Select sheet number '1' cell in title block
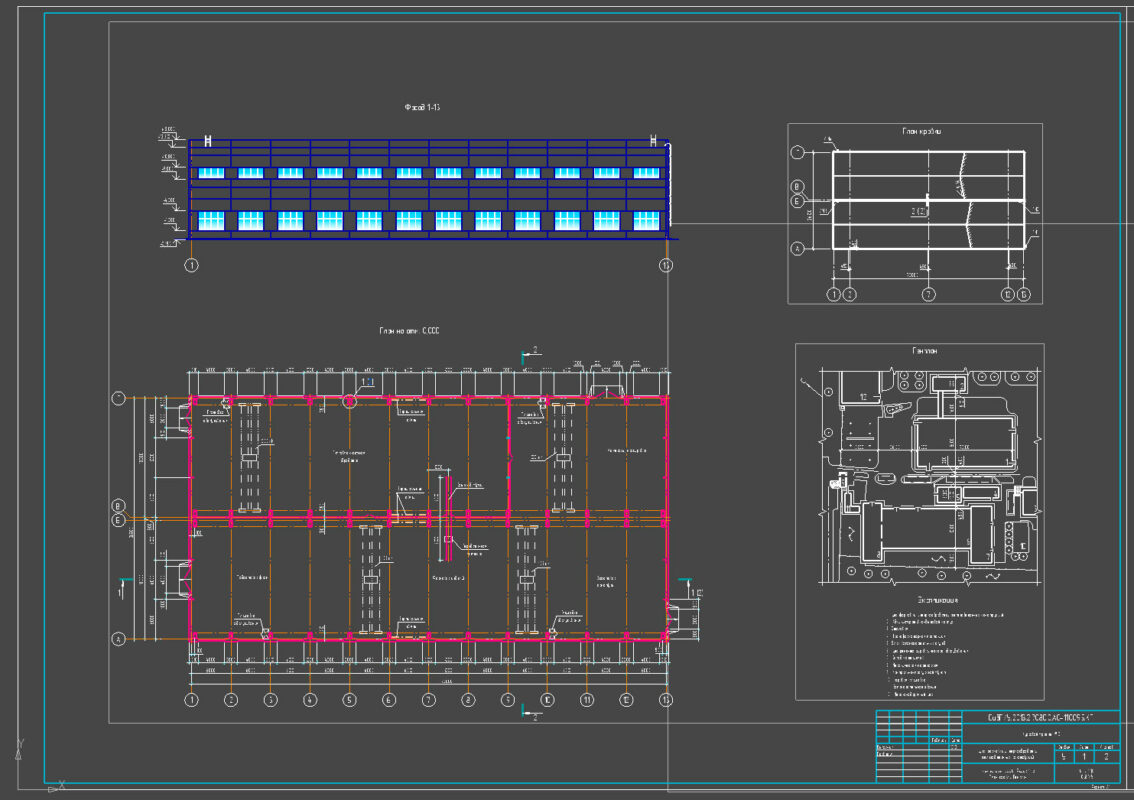 (x=1084, y=757)
